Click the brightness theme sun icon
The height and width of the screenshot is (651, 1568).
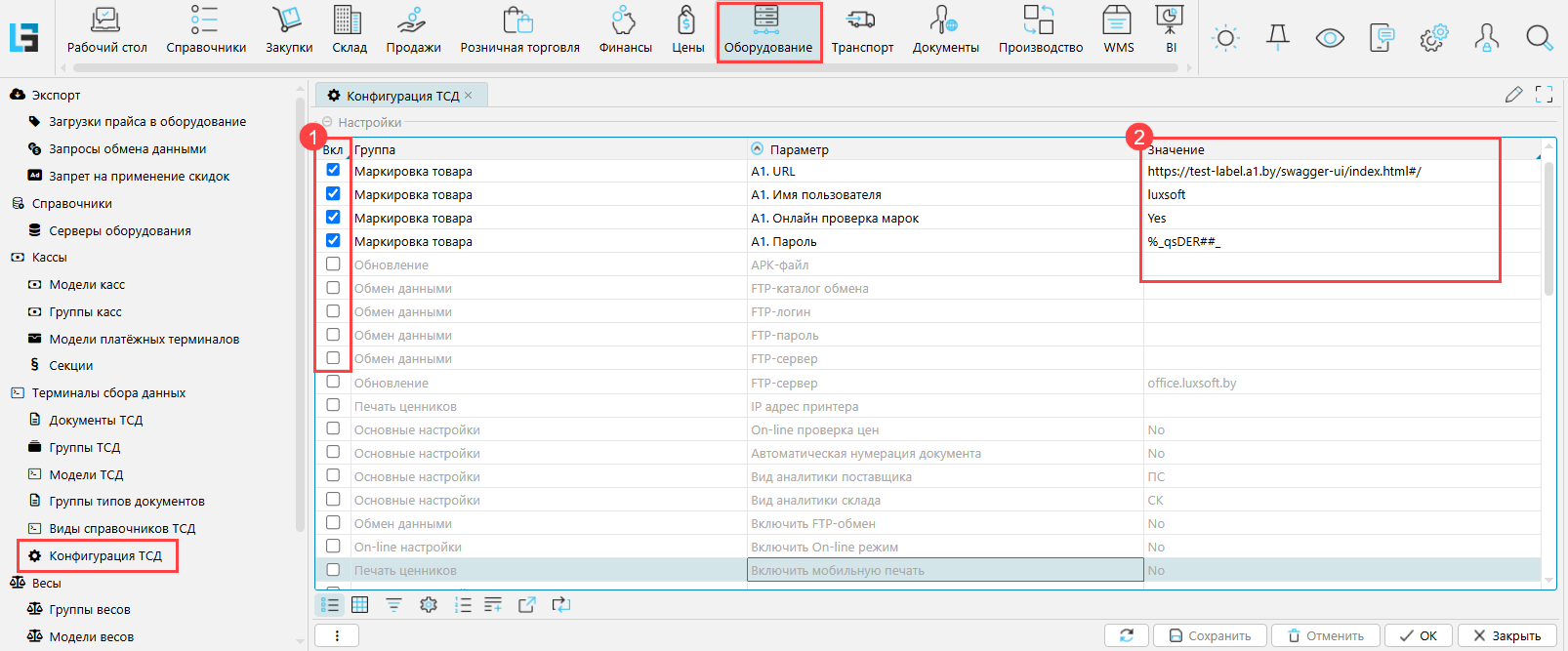(1225, 38)
